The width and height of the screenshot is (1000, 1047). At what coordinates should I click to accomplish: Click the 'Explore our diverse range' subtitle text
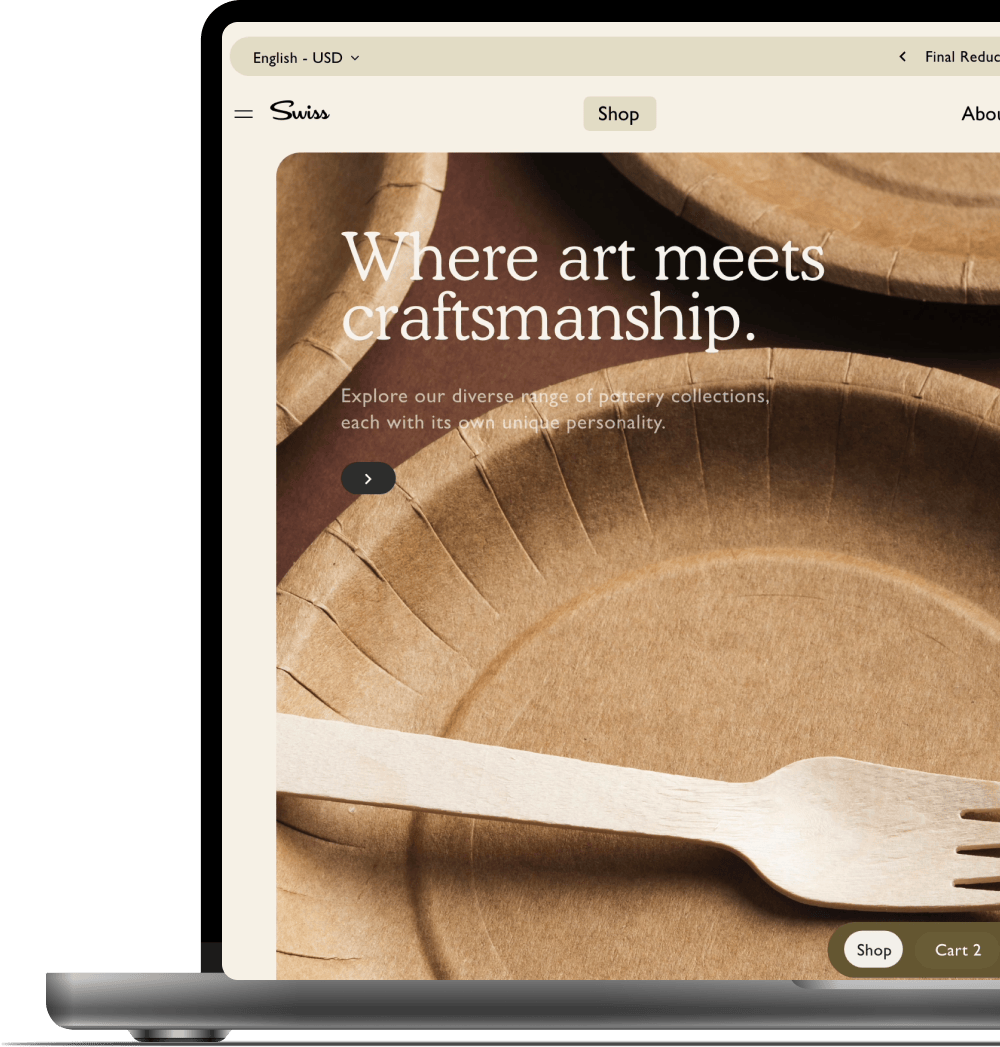(x=555, y=409)
